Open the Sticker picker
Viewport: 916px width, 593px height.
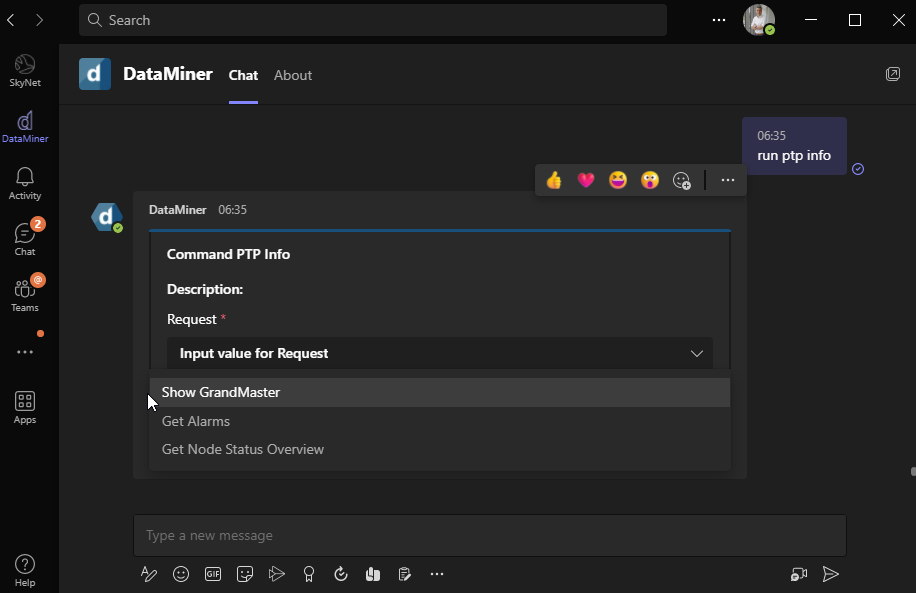245,574
